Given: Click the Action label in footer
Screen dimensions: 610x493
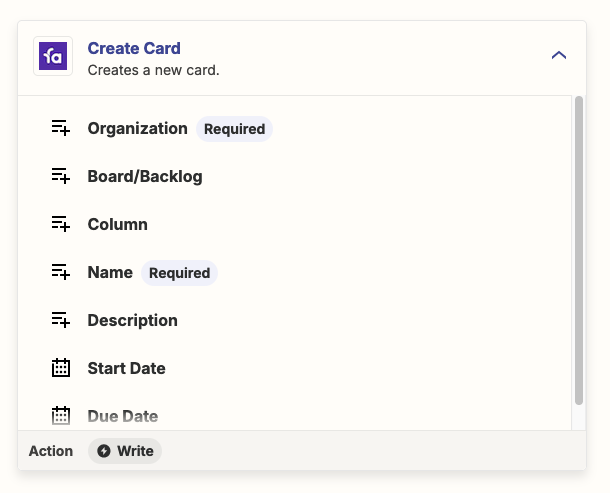Looking at the screenshot, I should pos(51,451).
